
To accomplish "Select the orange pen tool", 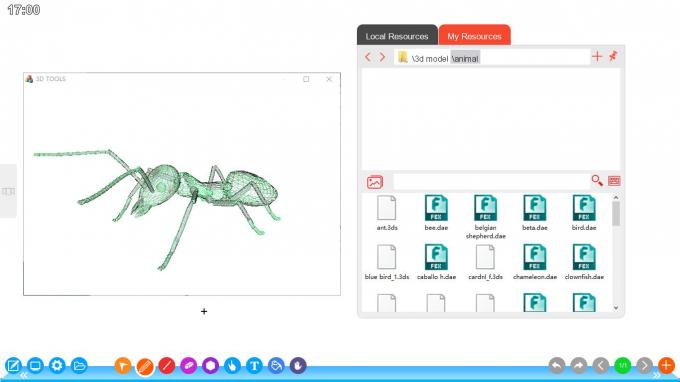I will coord(145,367).
